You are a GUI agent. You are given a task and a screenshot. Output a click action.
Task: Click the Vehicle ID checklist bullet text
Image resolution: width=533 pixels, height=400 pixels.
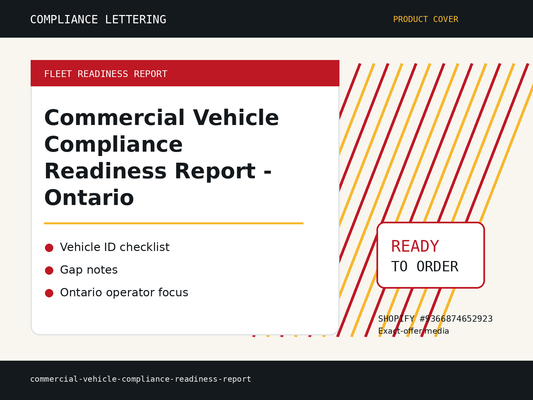(115, 247)
